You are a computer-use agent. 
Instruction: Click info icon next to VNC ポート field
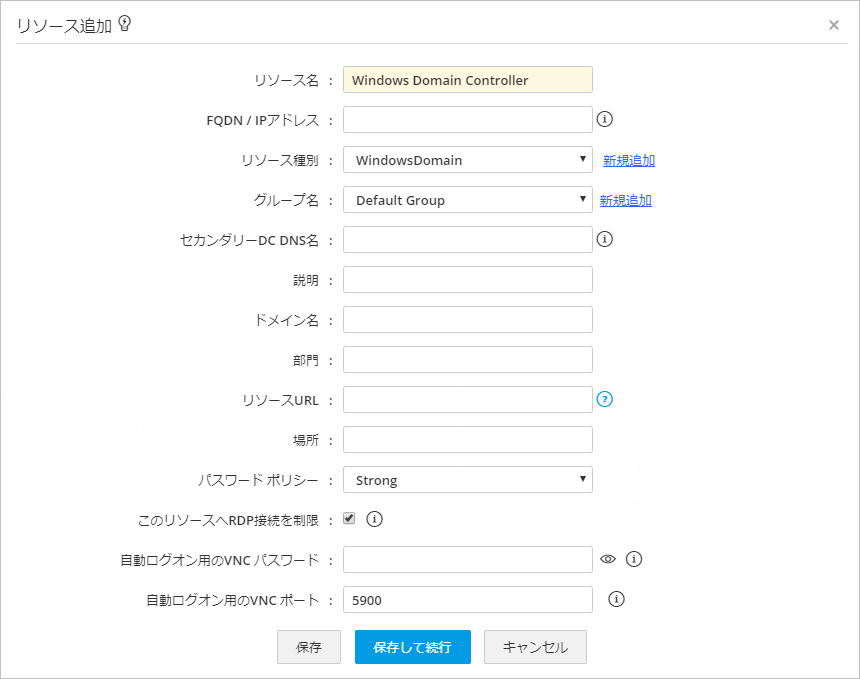(617, 599)
